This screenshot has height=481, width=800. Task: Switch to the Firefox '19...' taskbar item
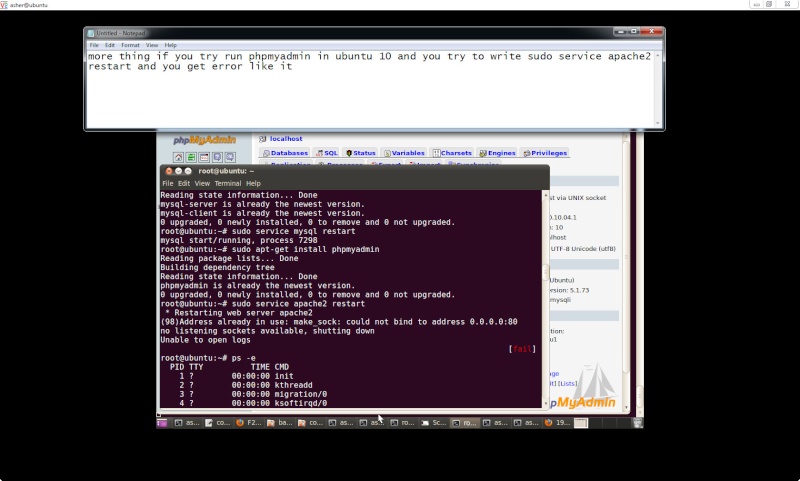click(x=557, y=423)
